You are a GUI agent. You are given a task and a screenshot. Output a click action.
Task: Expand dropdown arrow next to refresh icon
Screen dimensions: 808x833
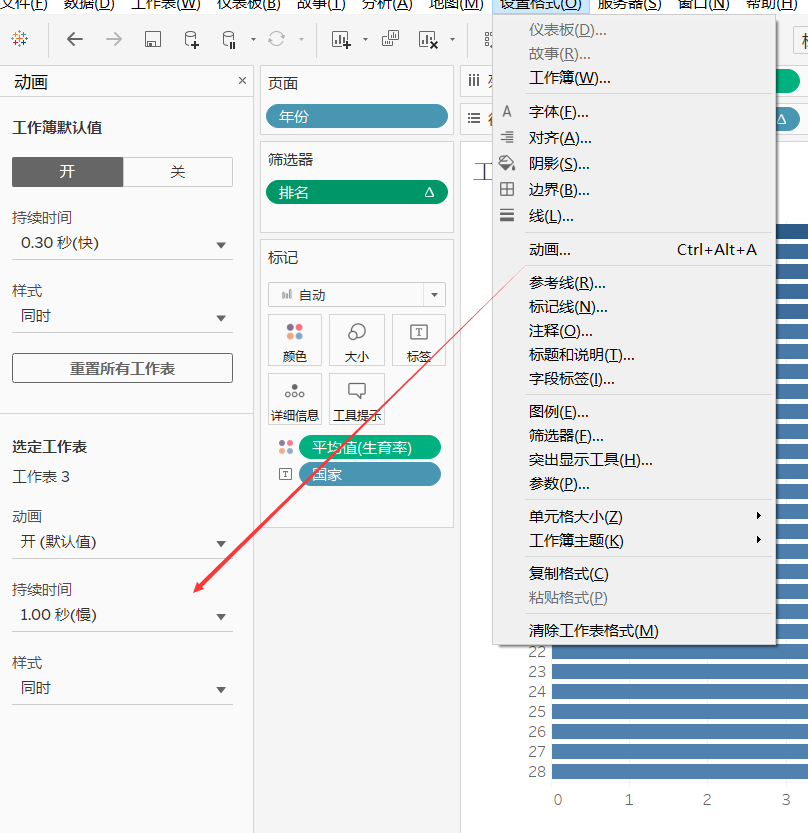point(301,39)
